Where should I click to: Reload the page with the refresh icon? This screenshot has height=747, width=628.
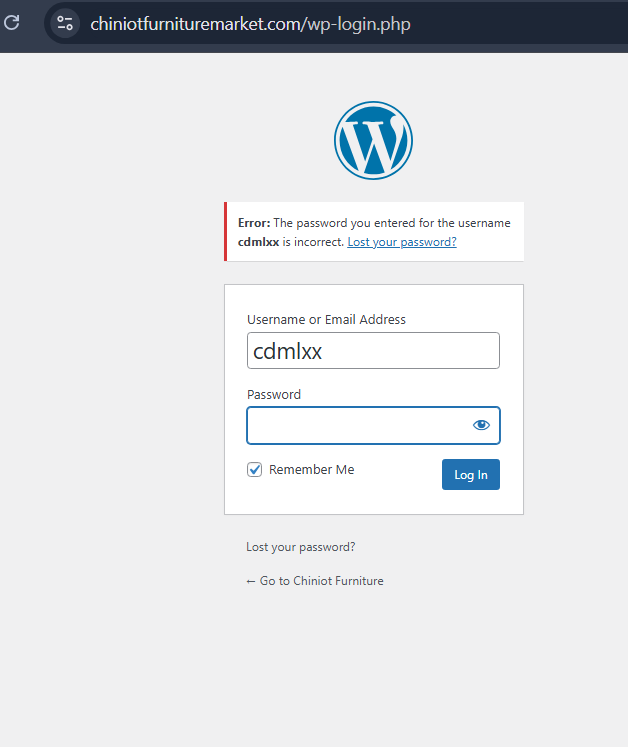point(11,22)
